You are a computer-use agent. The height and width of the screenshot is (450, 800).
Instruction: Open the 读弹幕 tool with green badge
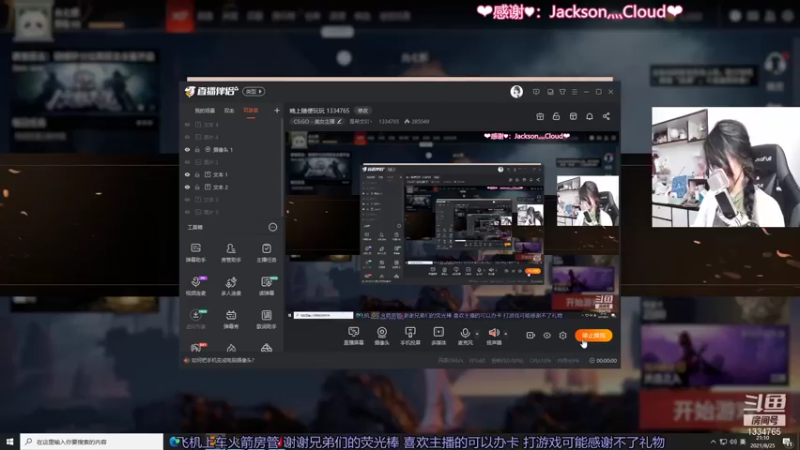point(266,286)
